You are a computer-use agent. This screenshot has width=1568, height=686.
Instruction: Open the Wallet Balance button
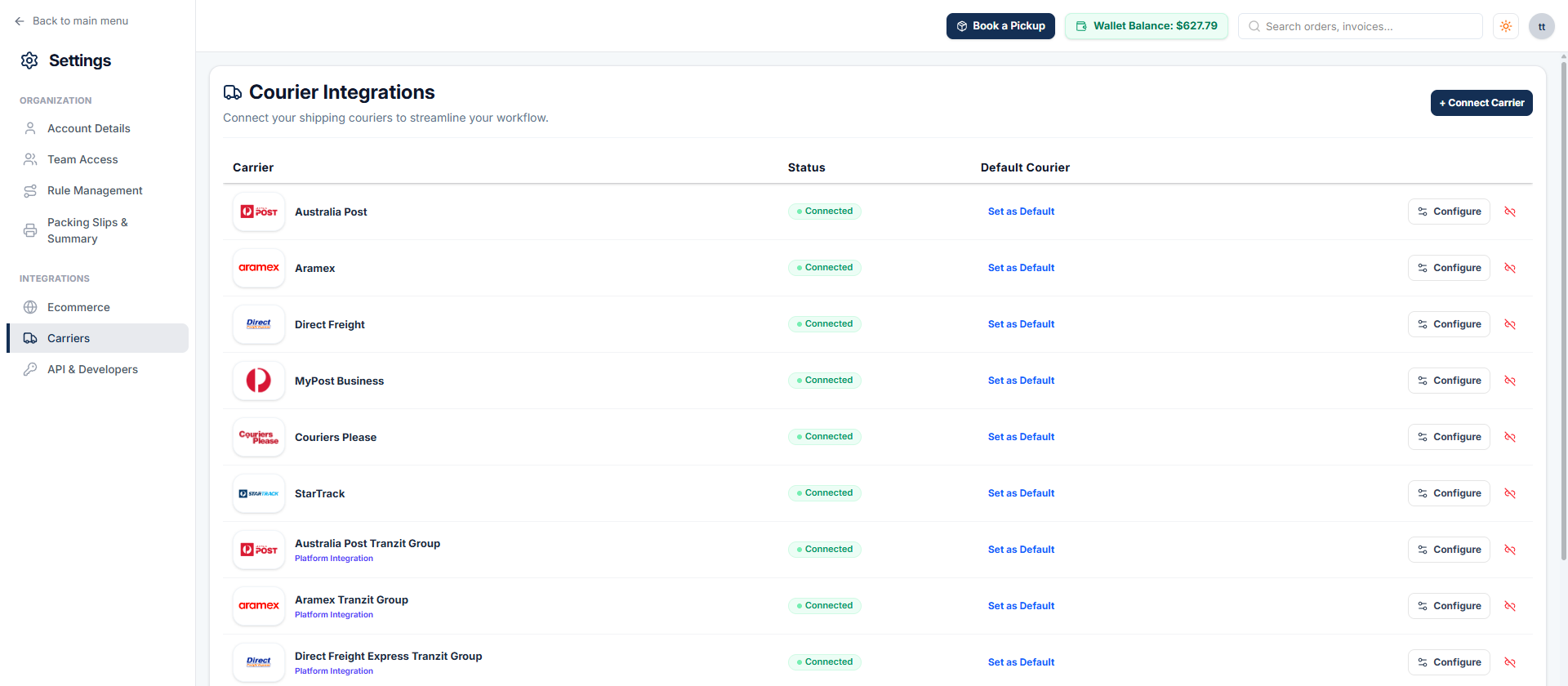pos(1147,26)
